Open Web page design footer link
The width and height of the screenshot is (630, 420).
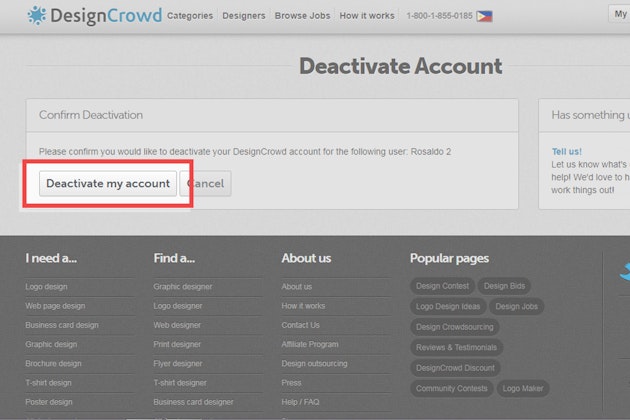tap(55, 306)
